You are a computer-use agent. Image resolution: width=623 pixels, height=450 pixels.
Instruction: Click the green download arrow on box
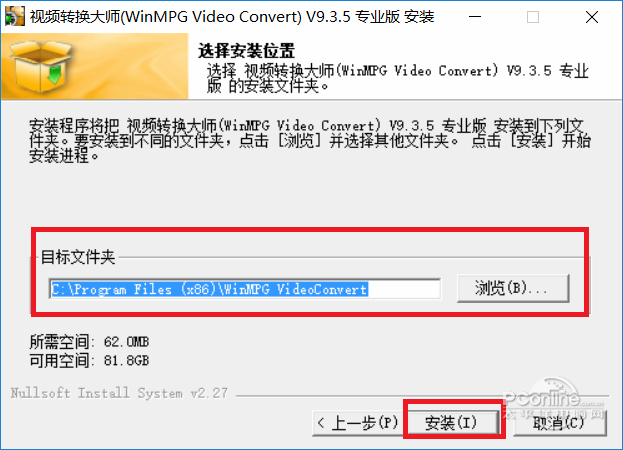click(55, 74)
